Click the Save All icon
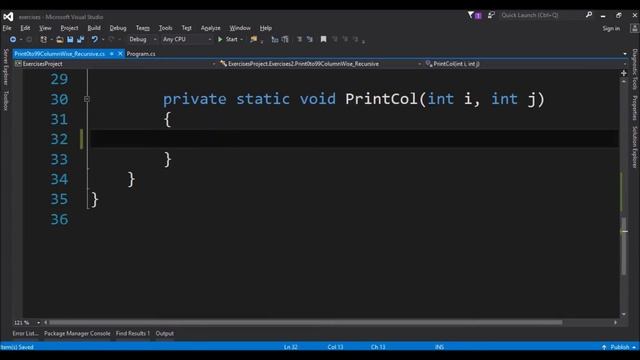 tap(80, 39)
